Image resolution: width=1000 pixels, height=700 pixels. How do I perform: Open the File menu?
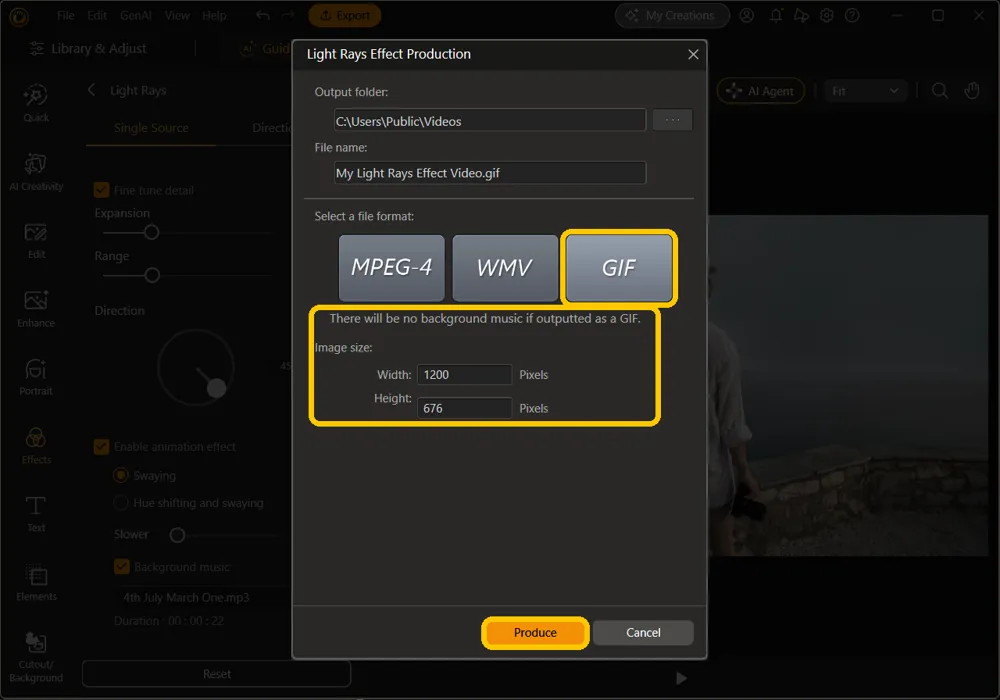point(66,15)
